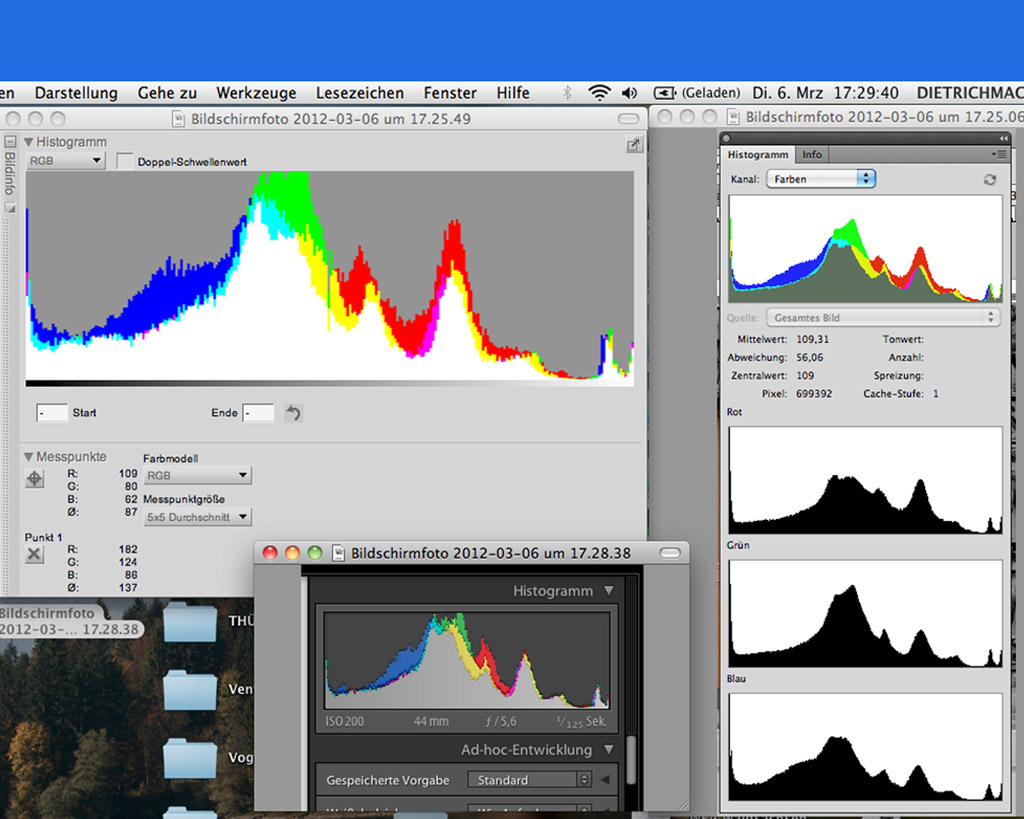This screenshot has width=1024, height=819.
Task: Click the f/5,6 aperture text
Action: pyautogui.click(x=501, y=722)
